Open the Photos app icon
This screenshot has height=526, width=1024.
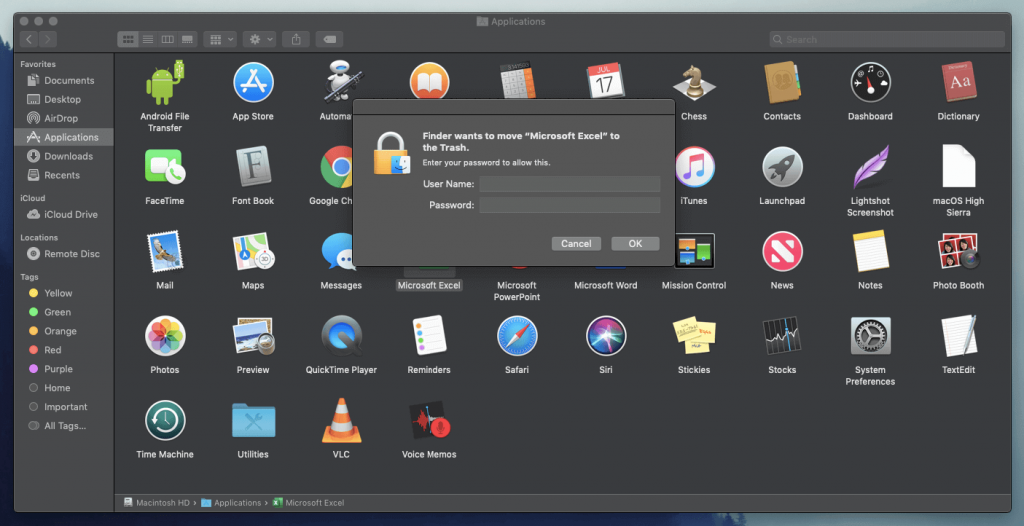click(x=165, y=336)
